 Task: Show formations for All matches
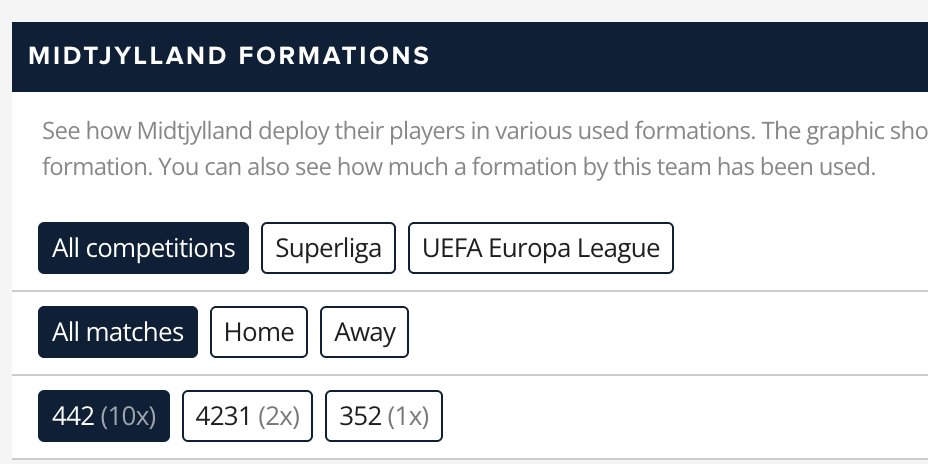[x=118, y=332]
